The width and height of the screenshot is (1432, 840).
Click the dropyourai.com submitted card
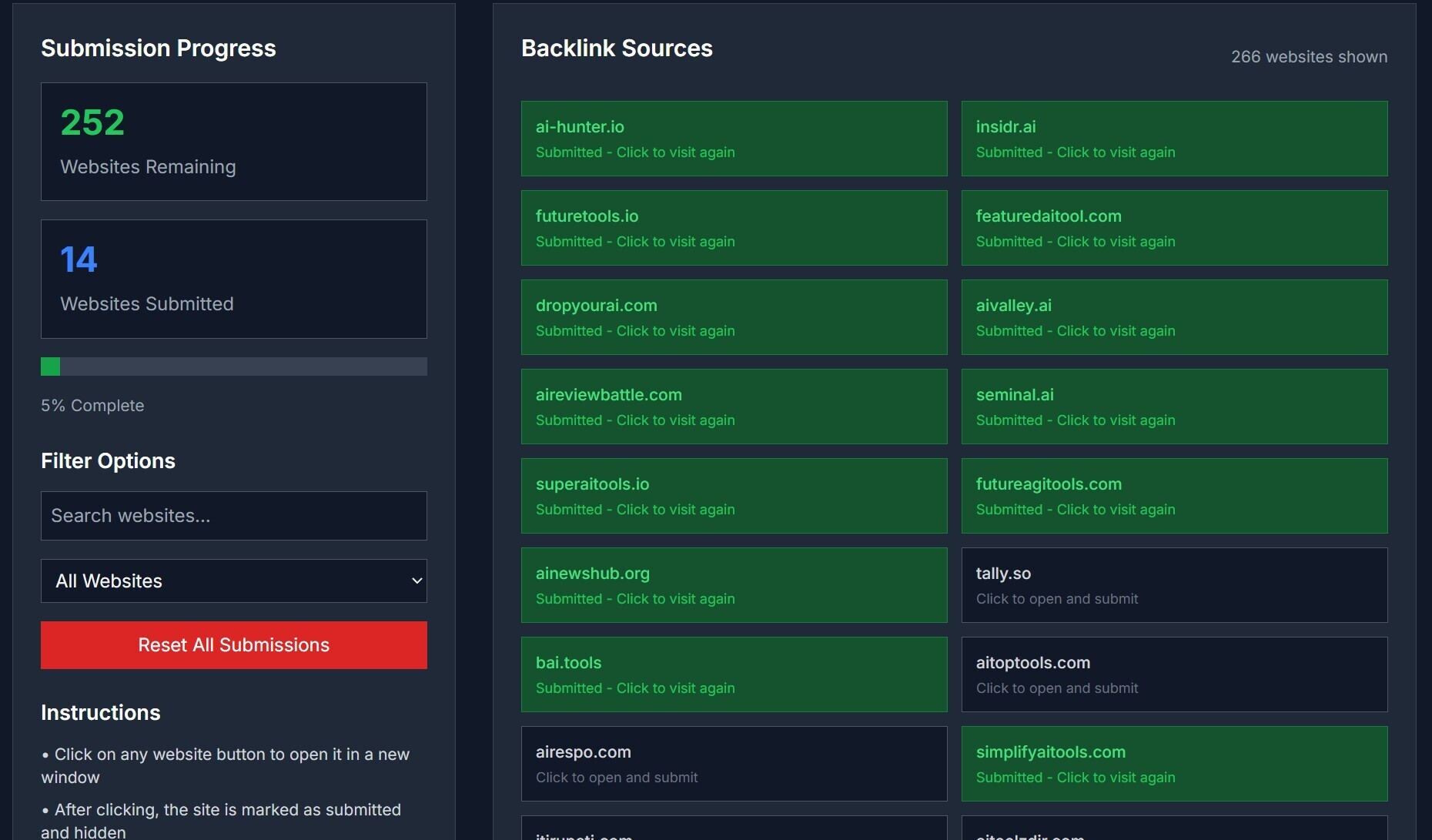734,317
